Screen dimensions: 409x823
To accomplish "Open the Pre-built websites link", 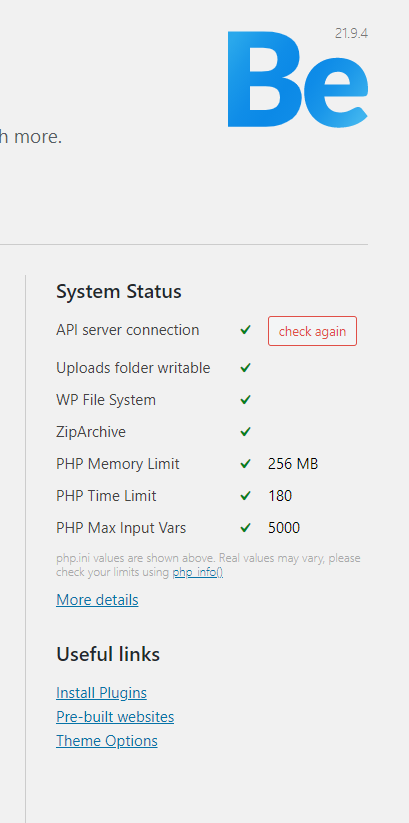I will 115,717.
